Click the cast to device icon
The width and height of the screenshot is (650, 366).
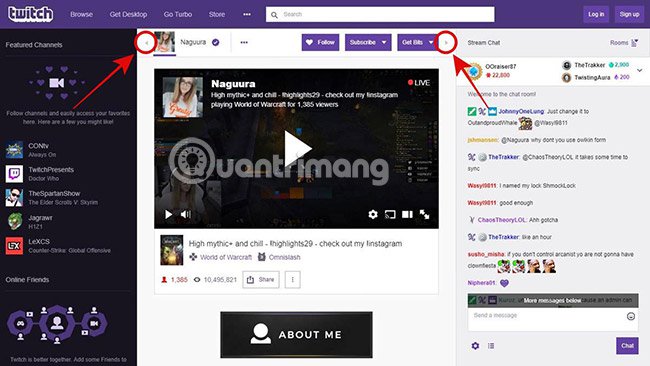pyautogui.click(x=390, y=214)
